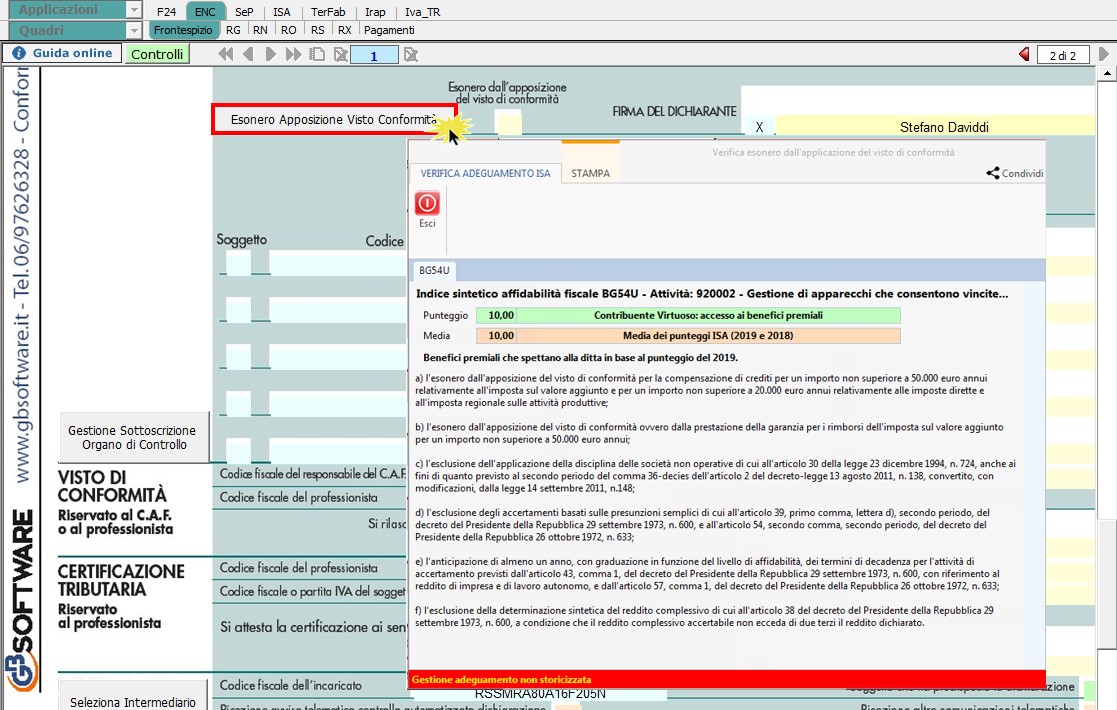Open the RG quadro tab
This screenshot has width=1117, height=710.
coord(233,30)
